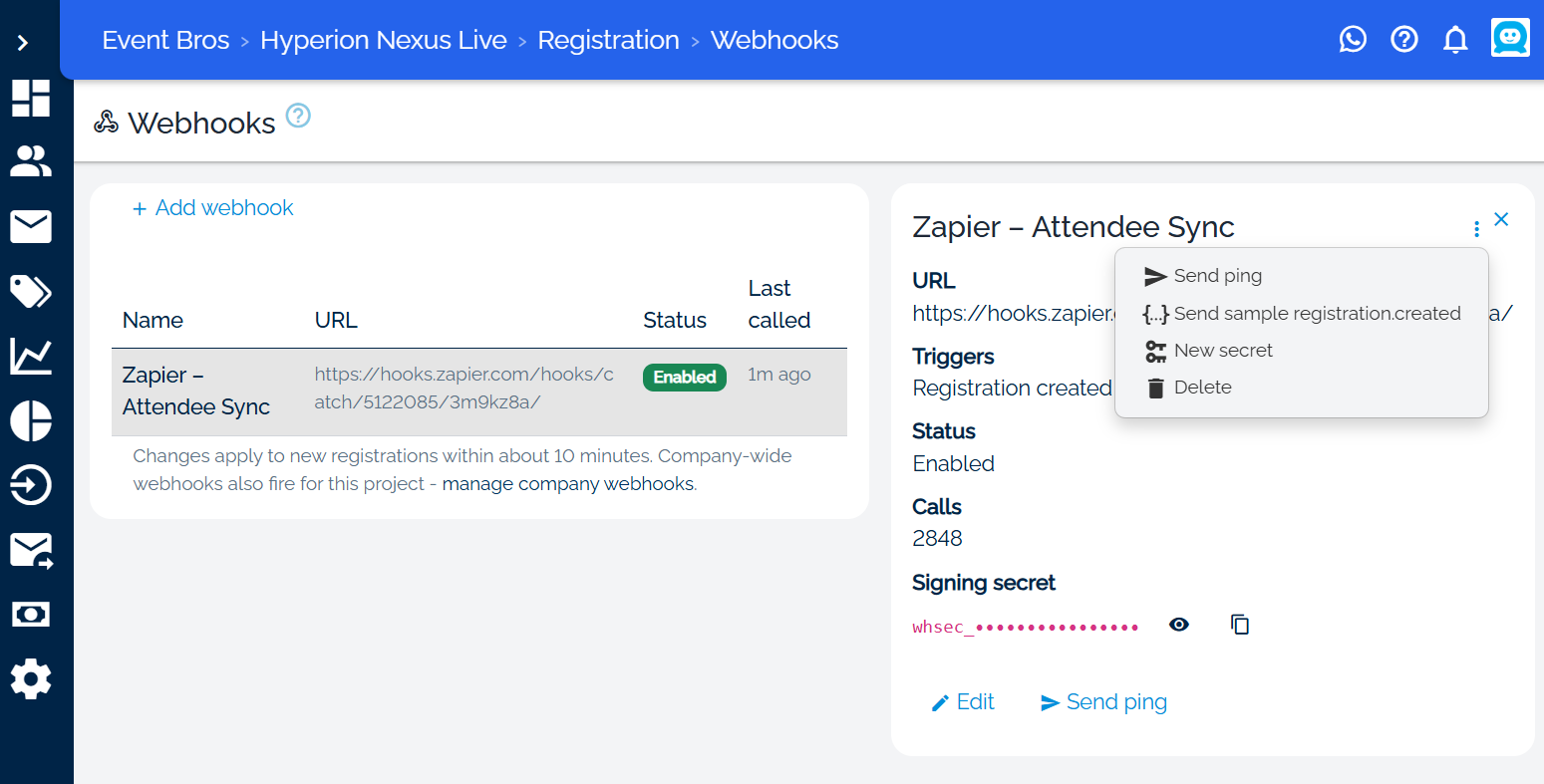This screenshot has width=1544, height=784.
Task: Click the Last called column header
Action: pyautogui.click(x=779, y=304)
